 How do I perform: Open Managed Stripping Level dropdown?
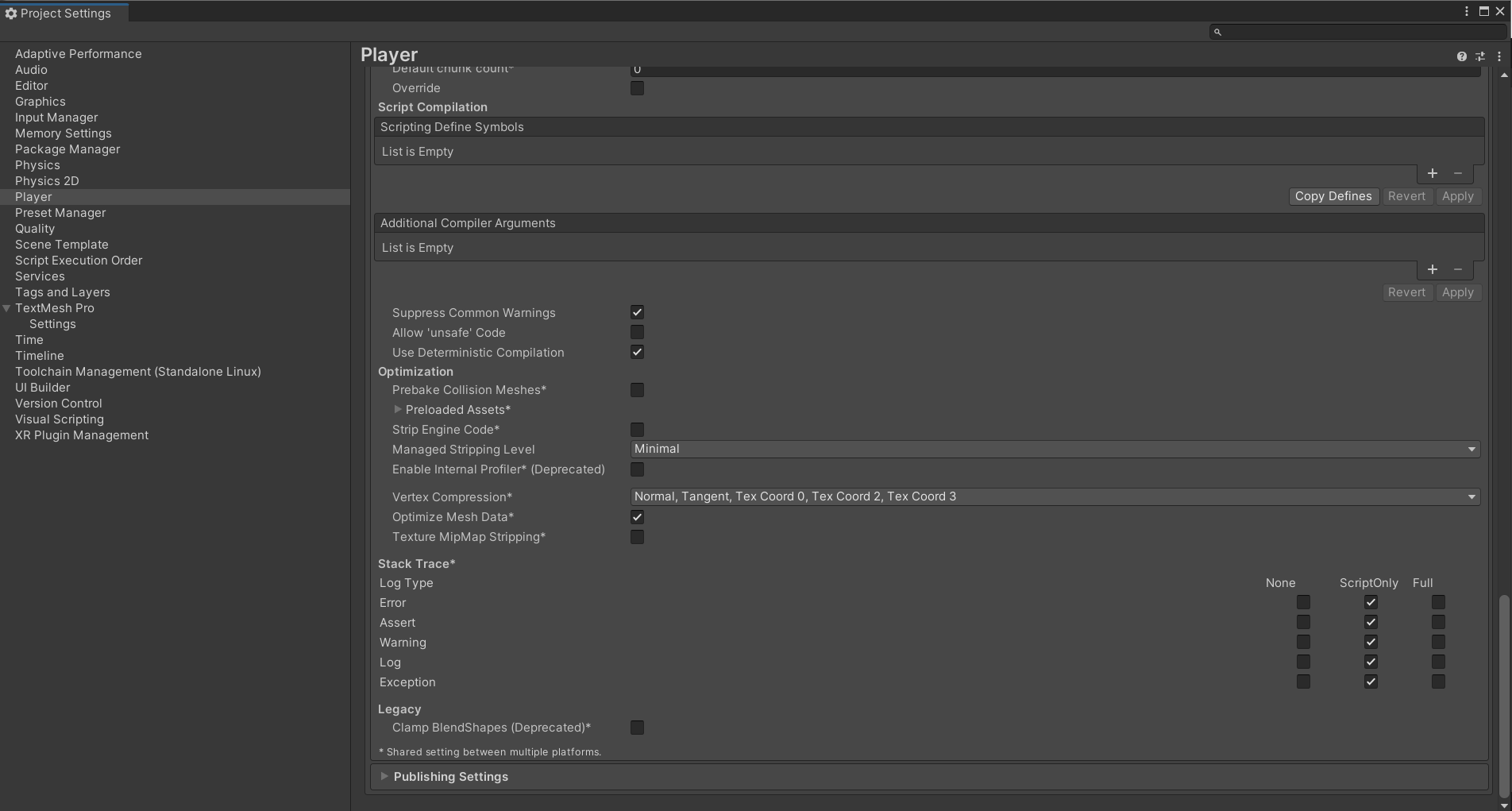pyautogui.click(x=1055, y=449)
